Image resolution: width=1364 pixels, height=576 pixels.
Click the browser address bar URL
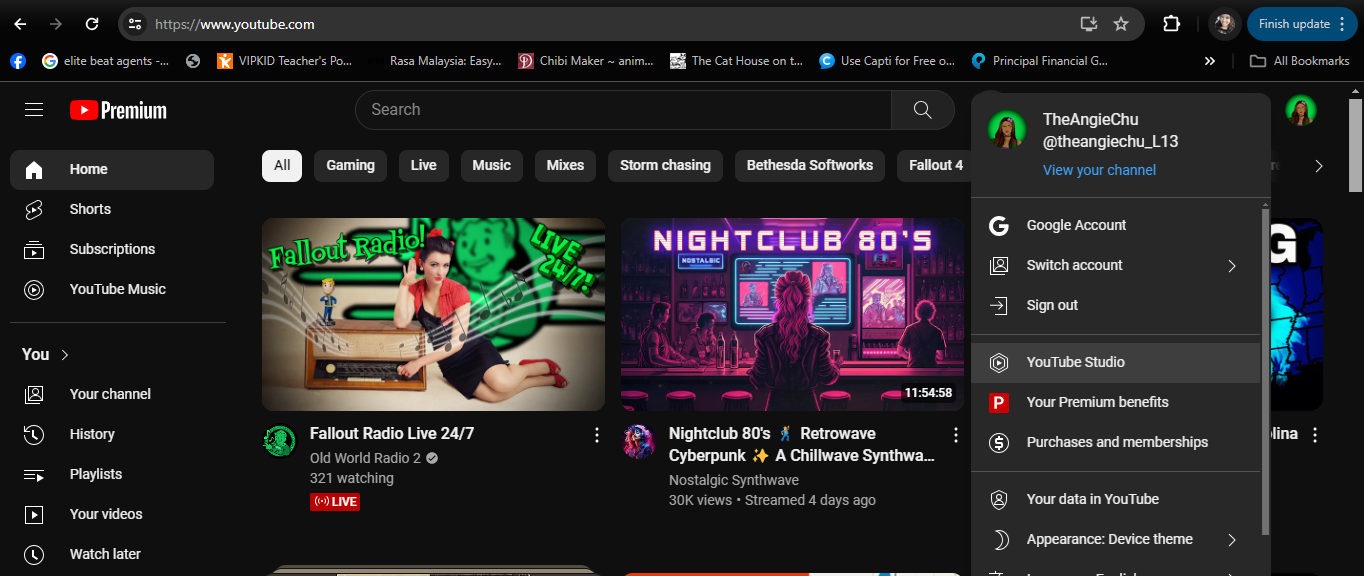coord(236,24)
